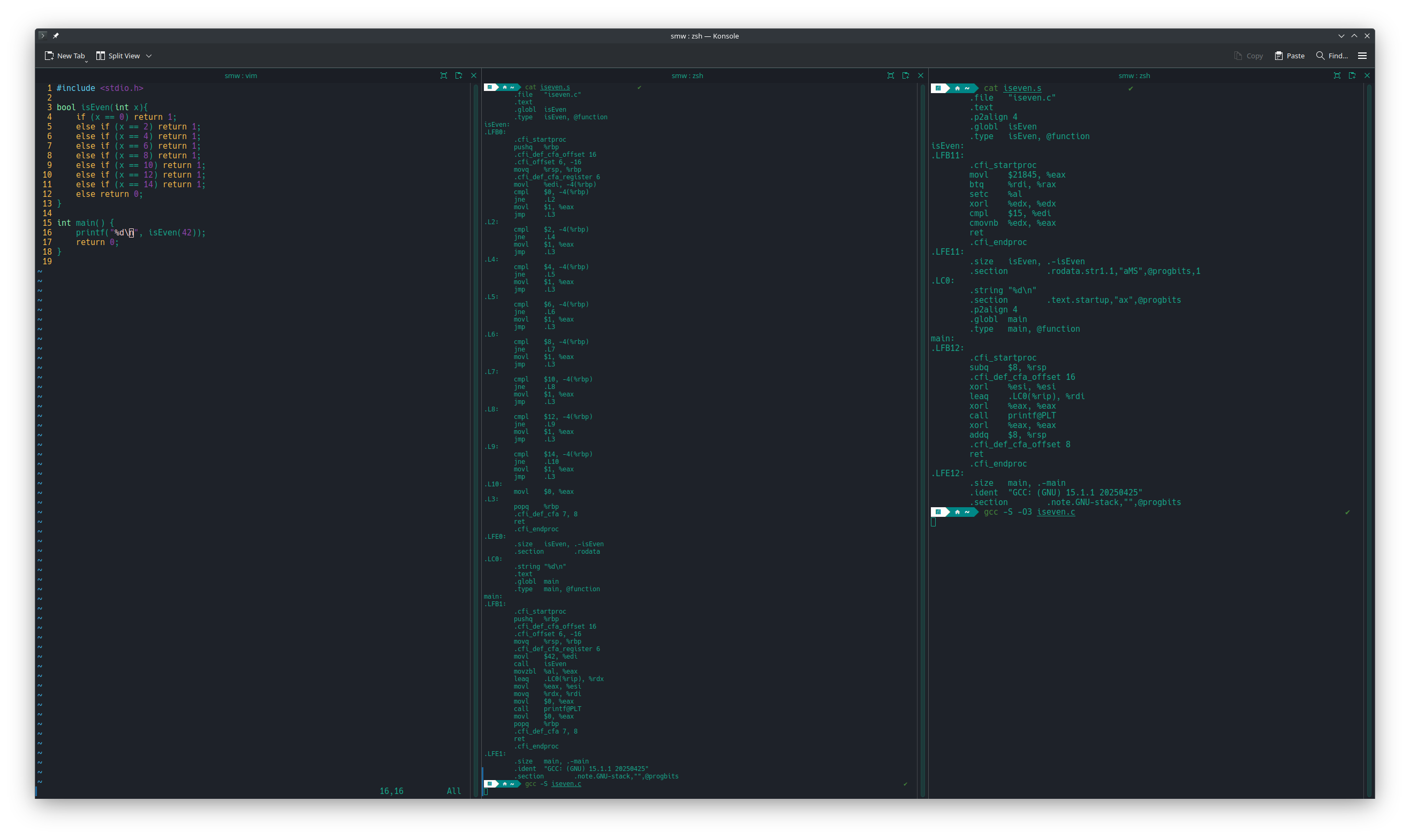The height and width of the screenshot is (840, 1410).
Task: Click the 'All' indicator in vim status line
Action: tap(453, 791)
